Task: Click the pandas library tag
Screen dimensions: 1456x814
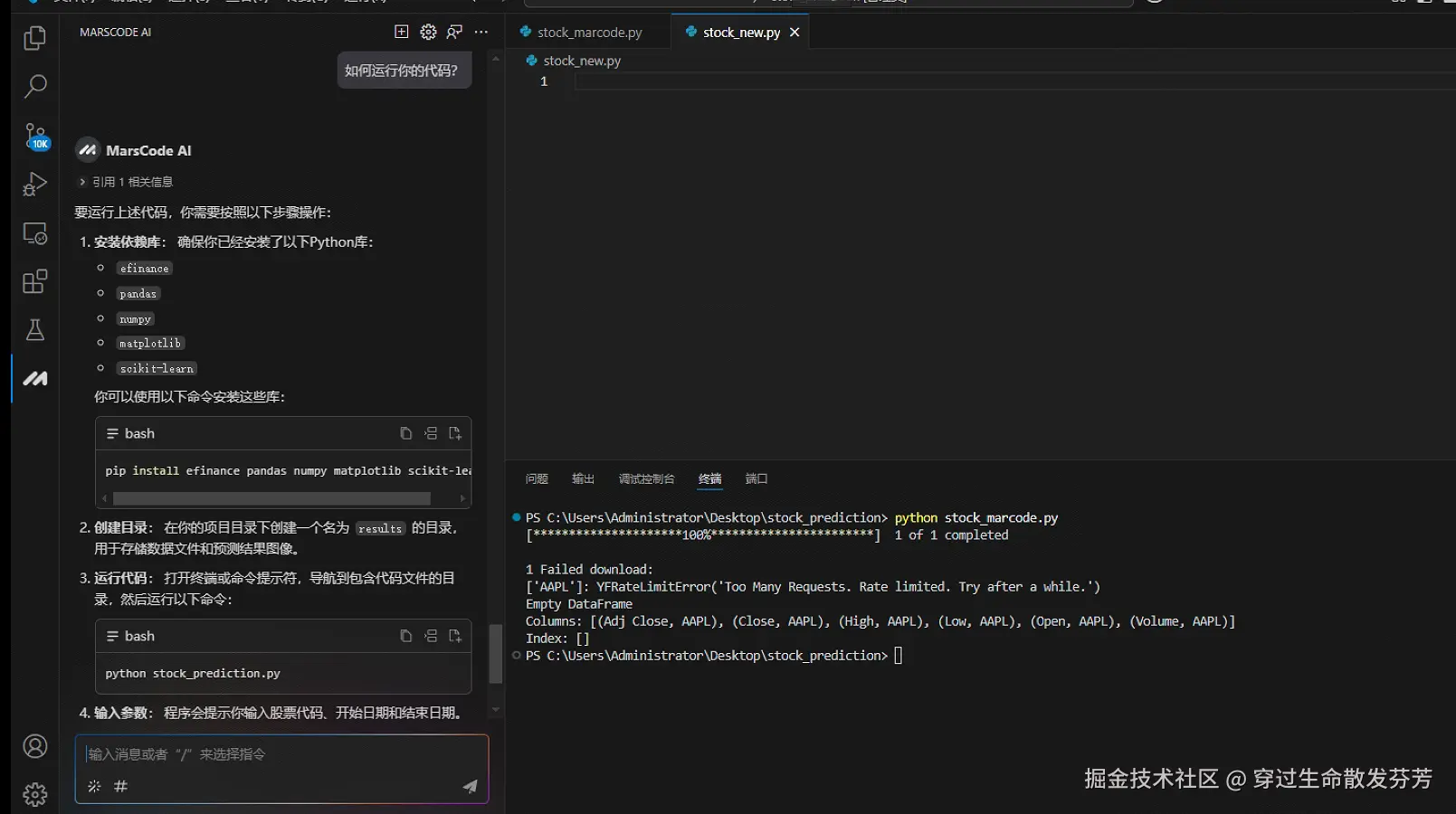Action: [138, 294]
